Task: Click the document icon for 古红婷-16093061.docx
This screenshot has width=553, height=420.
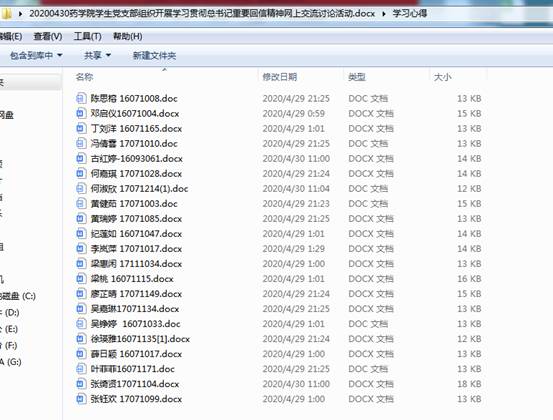Action: click(81, 158)
